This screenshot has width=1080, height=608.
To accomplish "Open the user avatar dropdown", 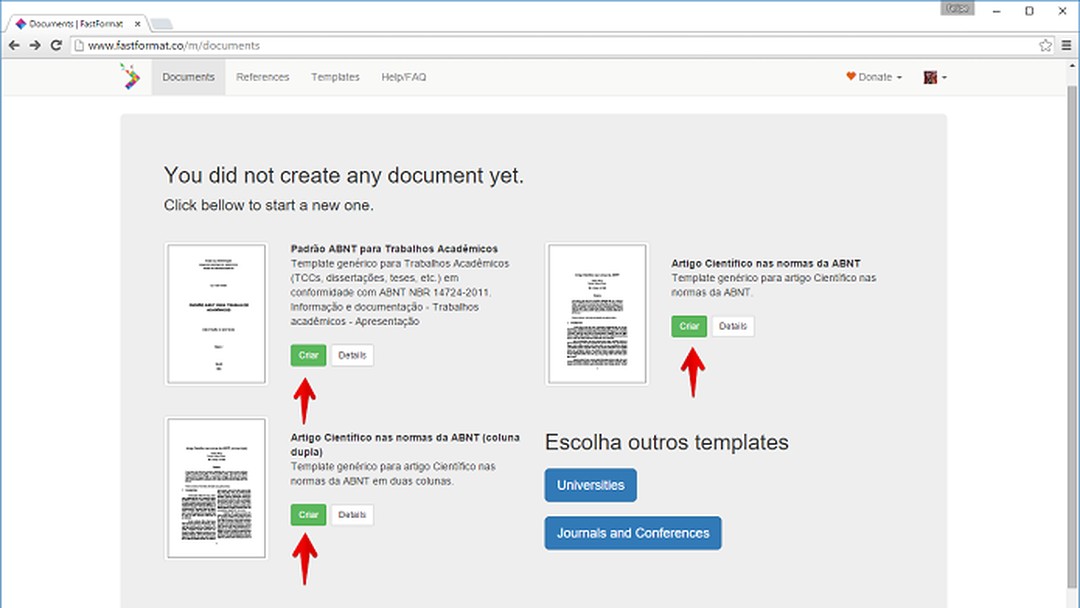I will 935,77.
